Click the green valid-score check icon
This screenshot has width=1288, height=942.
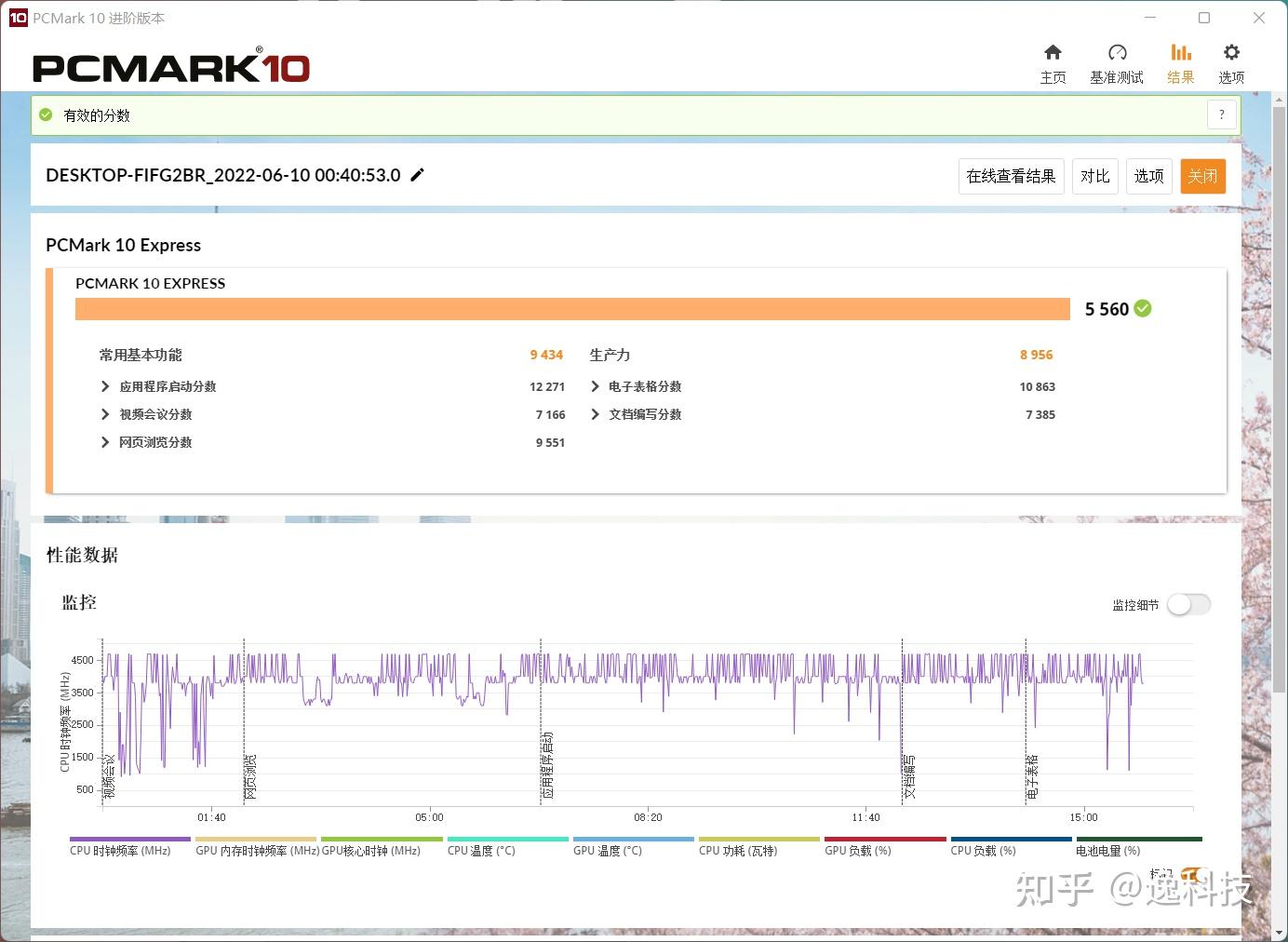click(x=46, y=115)
